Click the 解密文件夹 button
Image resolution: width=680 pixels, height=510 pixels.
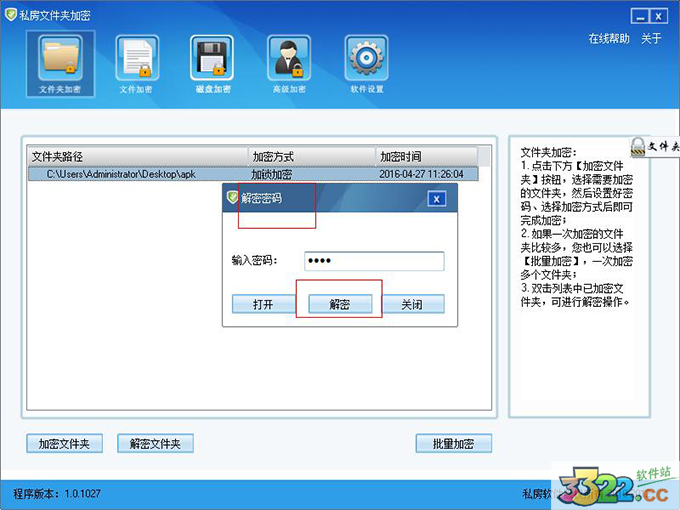pos(155,444)
